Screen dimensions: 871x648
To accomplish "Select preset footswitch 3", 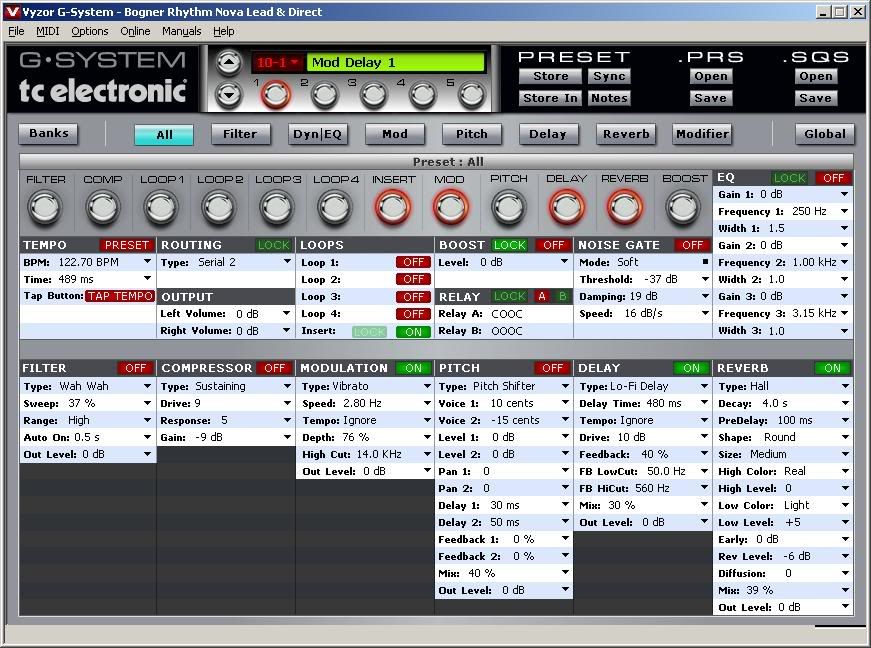I will click(x=373, y=96).
